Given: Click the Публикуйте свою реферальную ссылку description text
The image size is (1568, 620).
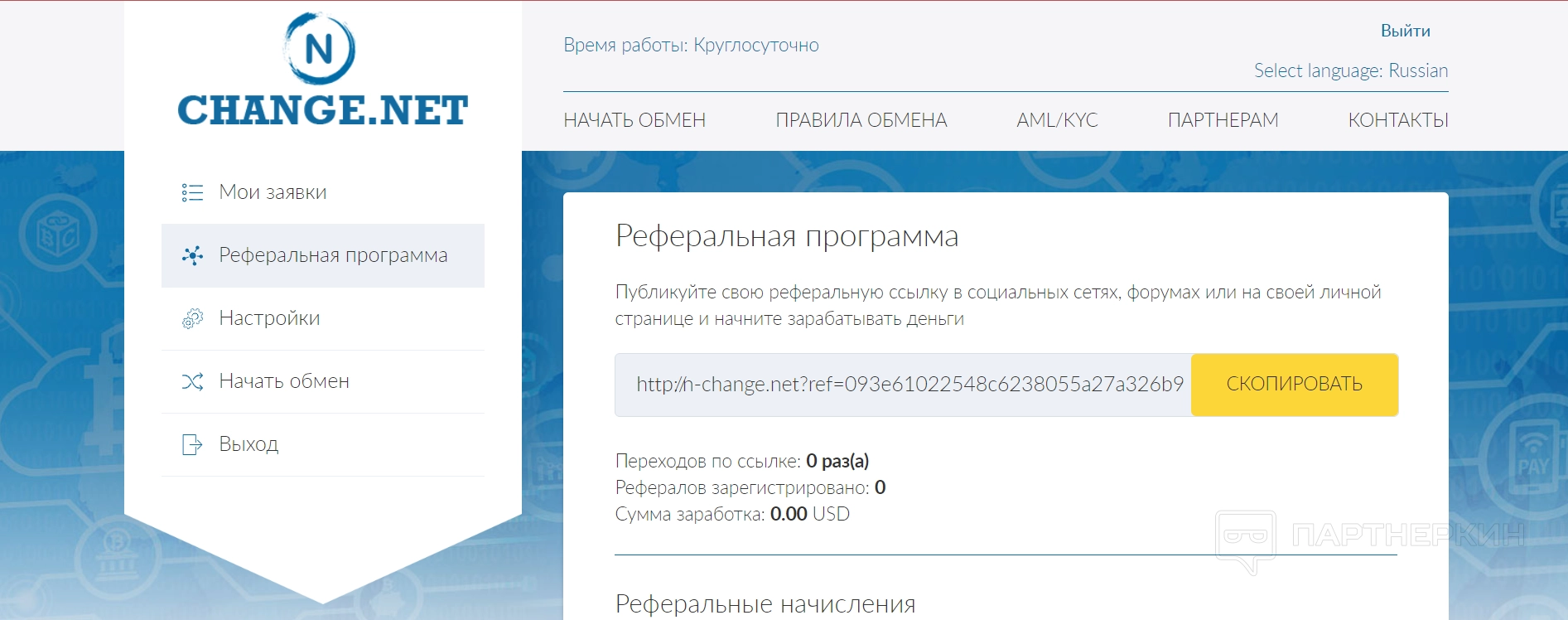Looking at the screenshot, I should 998,305.
